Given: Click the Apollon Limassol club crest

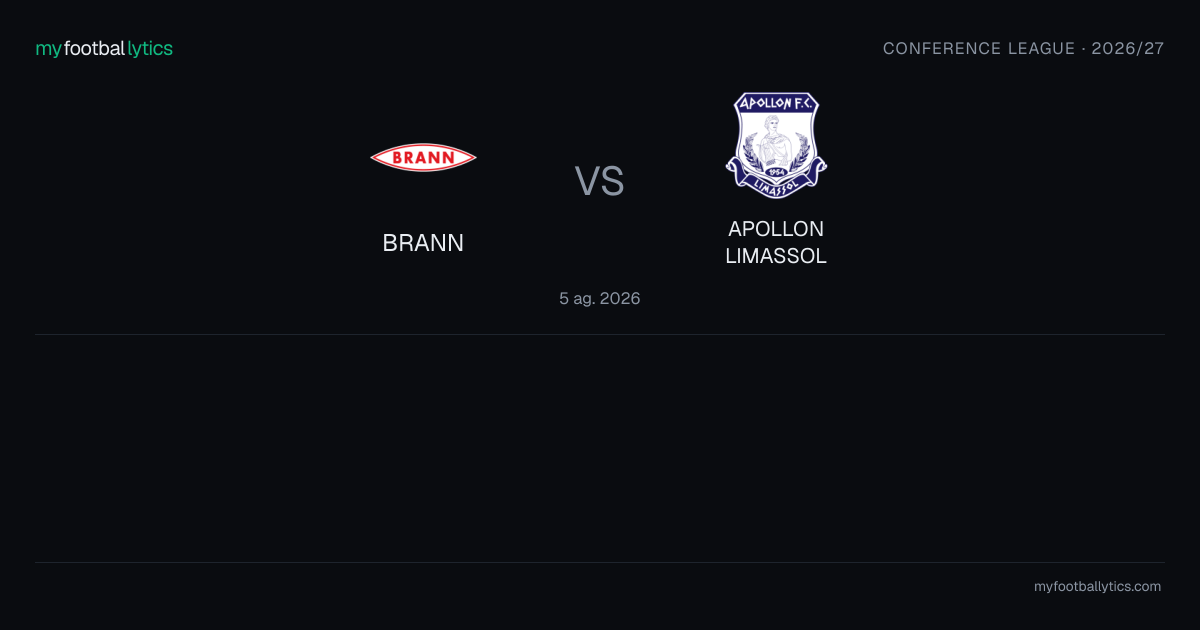Looking at the screenshot, I should tap(776, 145).
